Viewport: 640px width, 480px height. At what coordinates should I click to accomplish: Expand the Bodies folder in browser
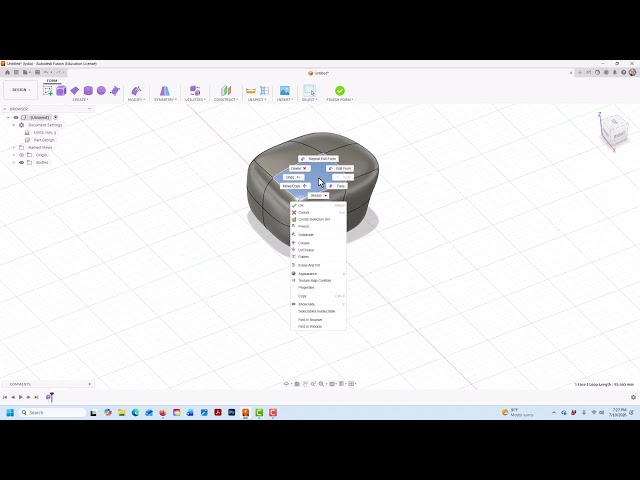point(13,162)
